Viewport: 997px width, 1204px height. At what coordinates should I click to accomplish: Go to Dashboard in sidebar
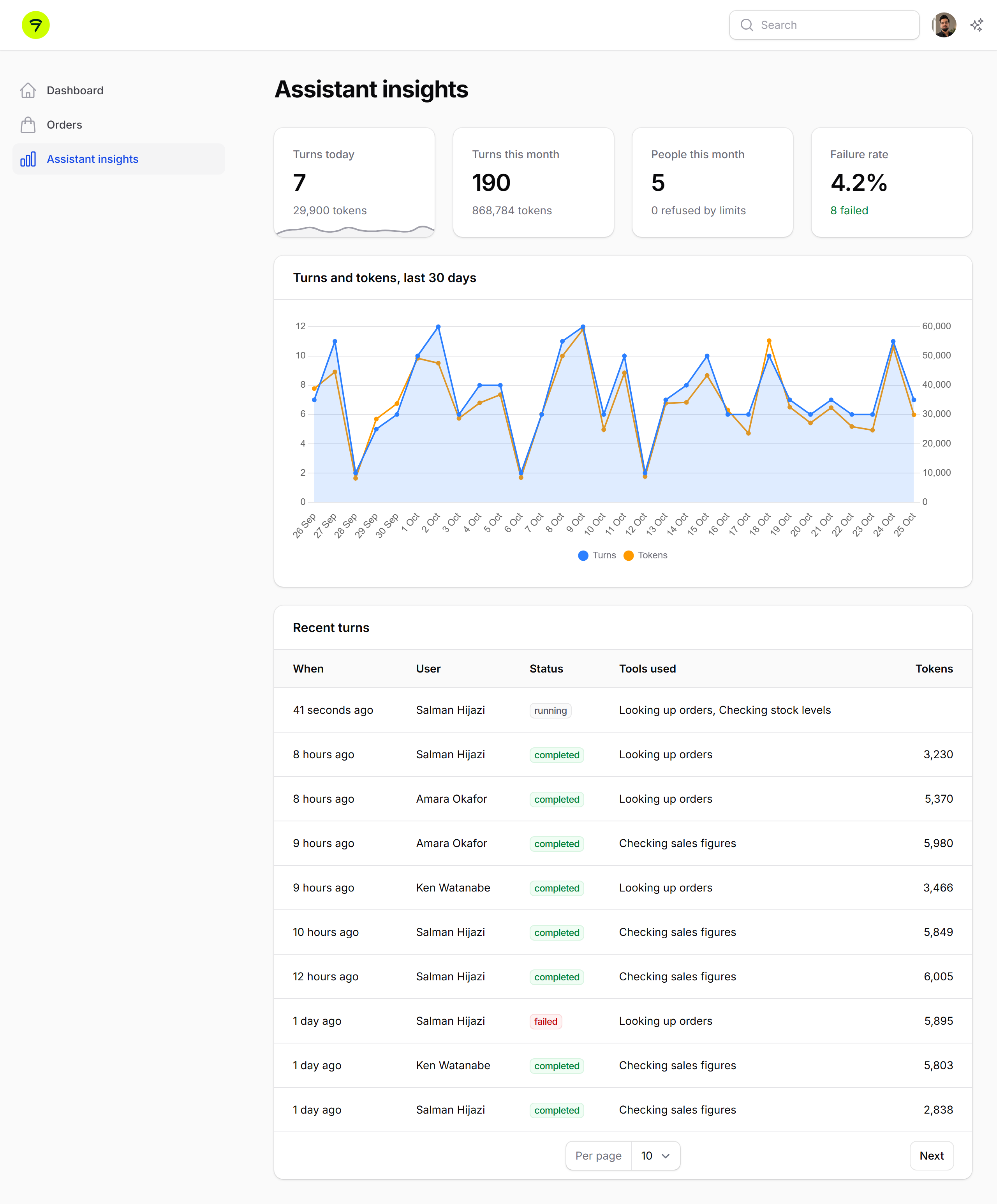[119, 90]
